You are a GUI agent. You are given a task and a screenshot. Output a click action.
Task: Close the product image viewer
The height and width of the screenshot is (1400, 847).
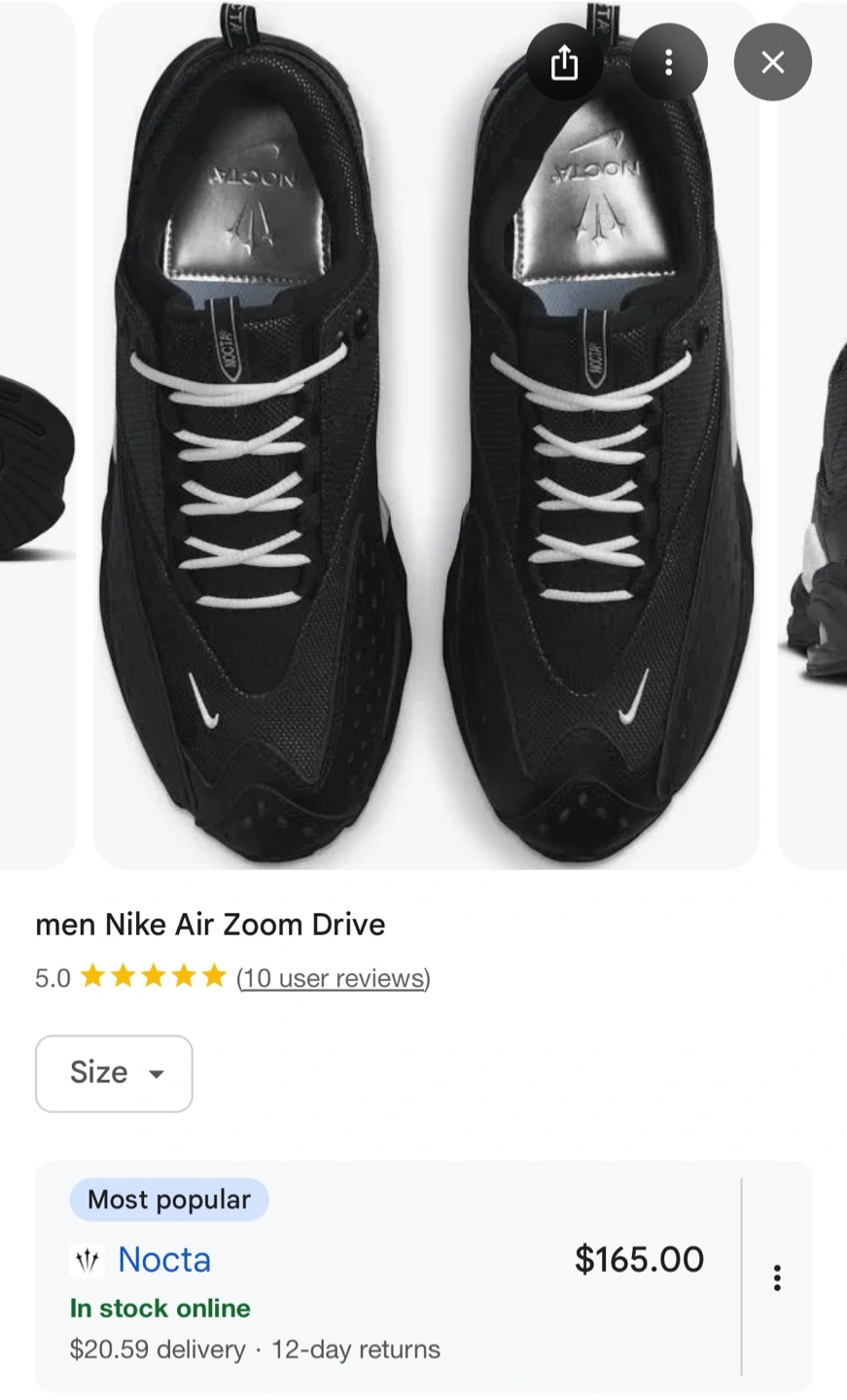click(772, 62)
